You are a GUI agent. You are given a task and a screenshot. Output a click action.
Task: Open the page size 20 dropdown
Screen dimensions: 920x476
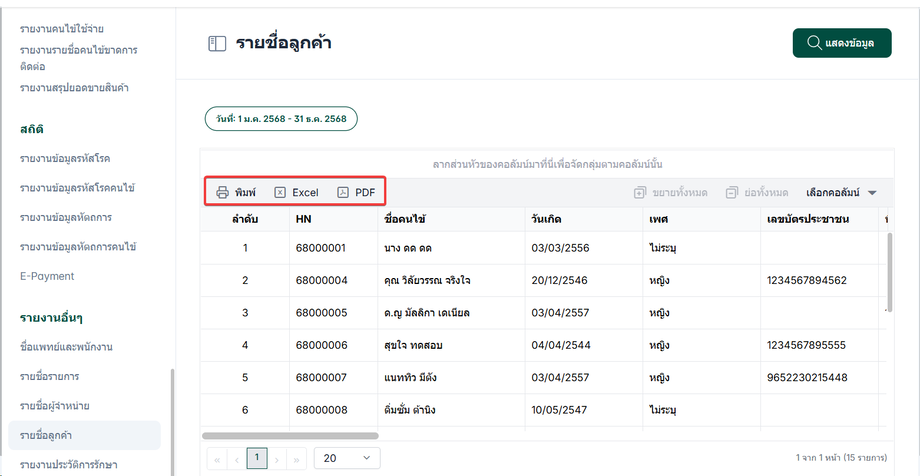tap(347, 458)
